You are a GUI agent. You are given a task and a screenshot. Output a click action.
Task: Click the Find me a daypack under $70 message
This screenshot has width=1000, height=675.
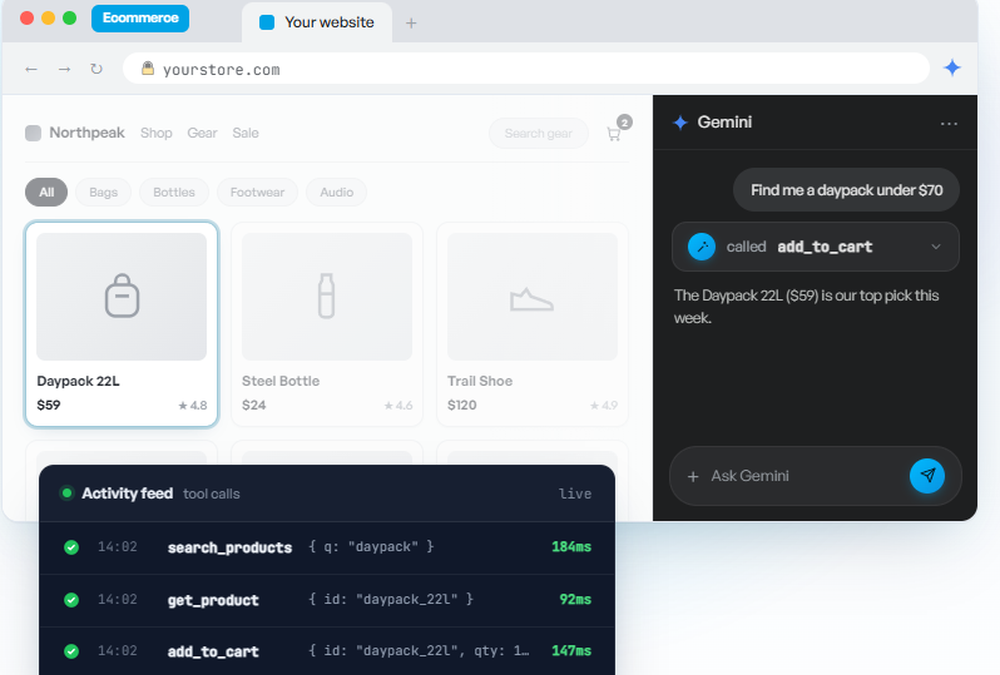(x=846, y=190)
